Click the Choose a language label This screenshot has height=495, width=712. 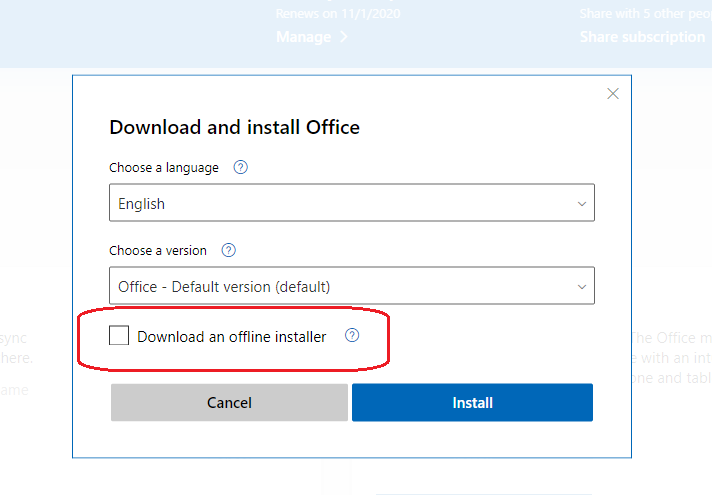164,168
